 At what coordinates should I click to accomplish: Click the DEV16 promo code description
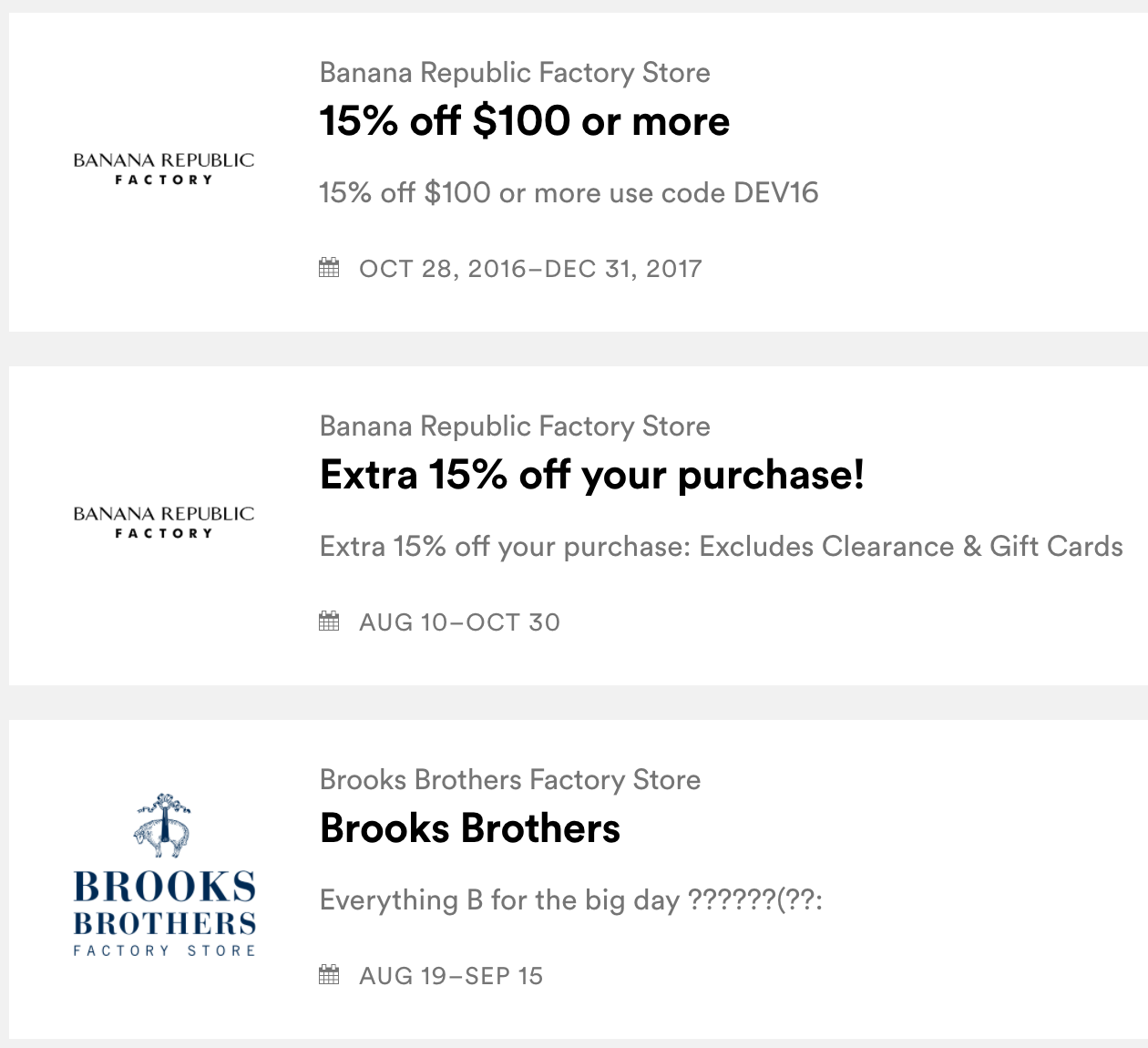click(569, 193)
